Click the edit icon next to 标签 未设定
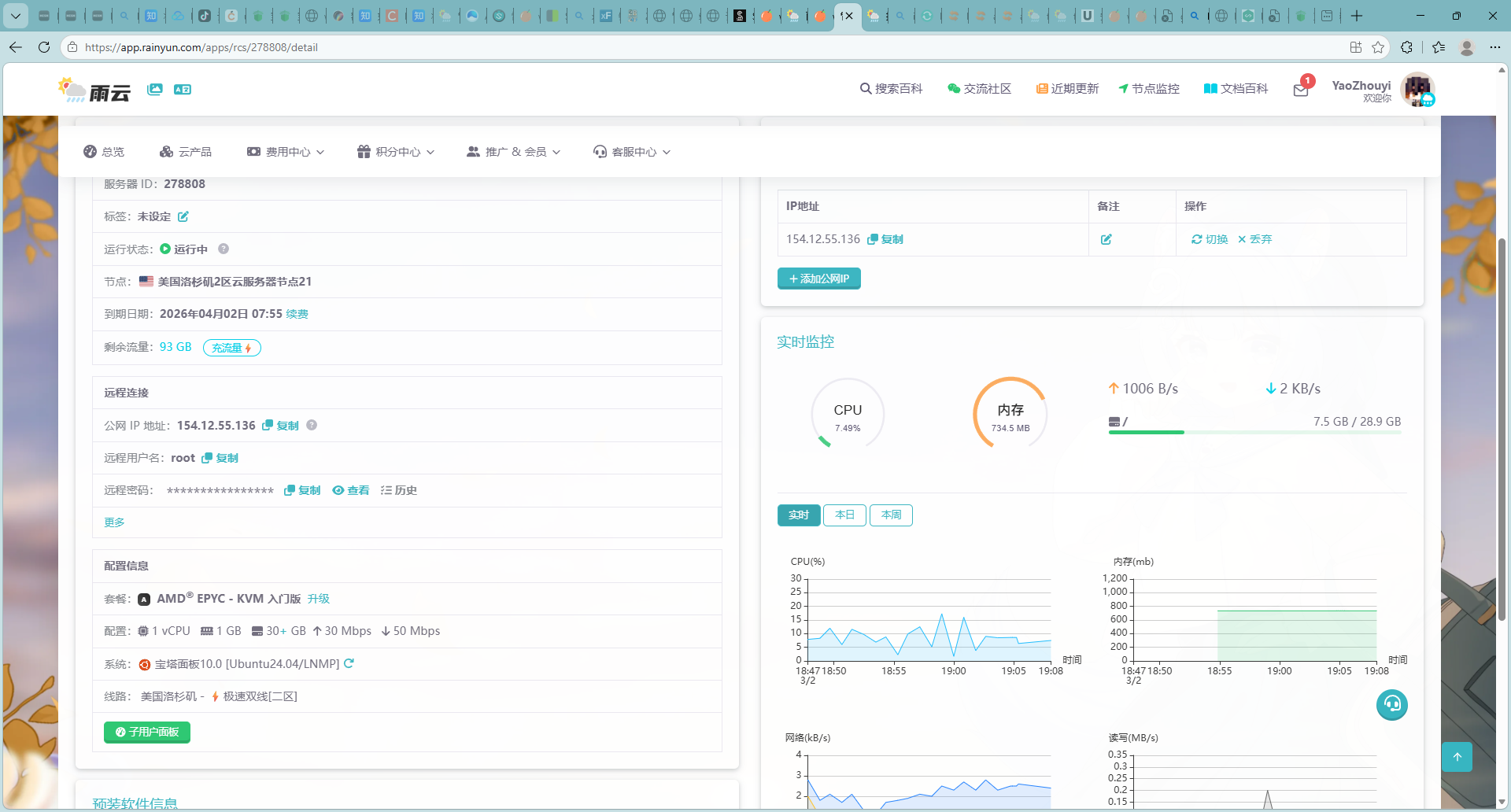Image resolution: width=1511 pixels, height=812 pixels. (183, 216)
